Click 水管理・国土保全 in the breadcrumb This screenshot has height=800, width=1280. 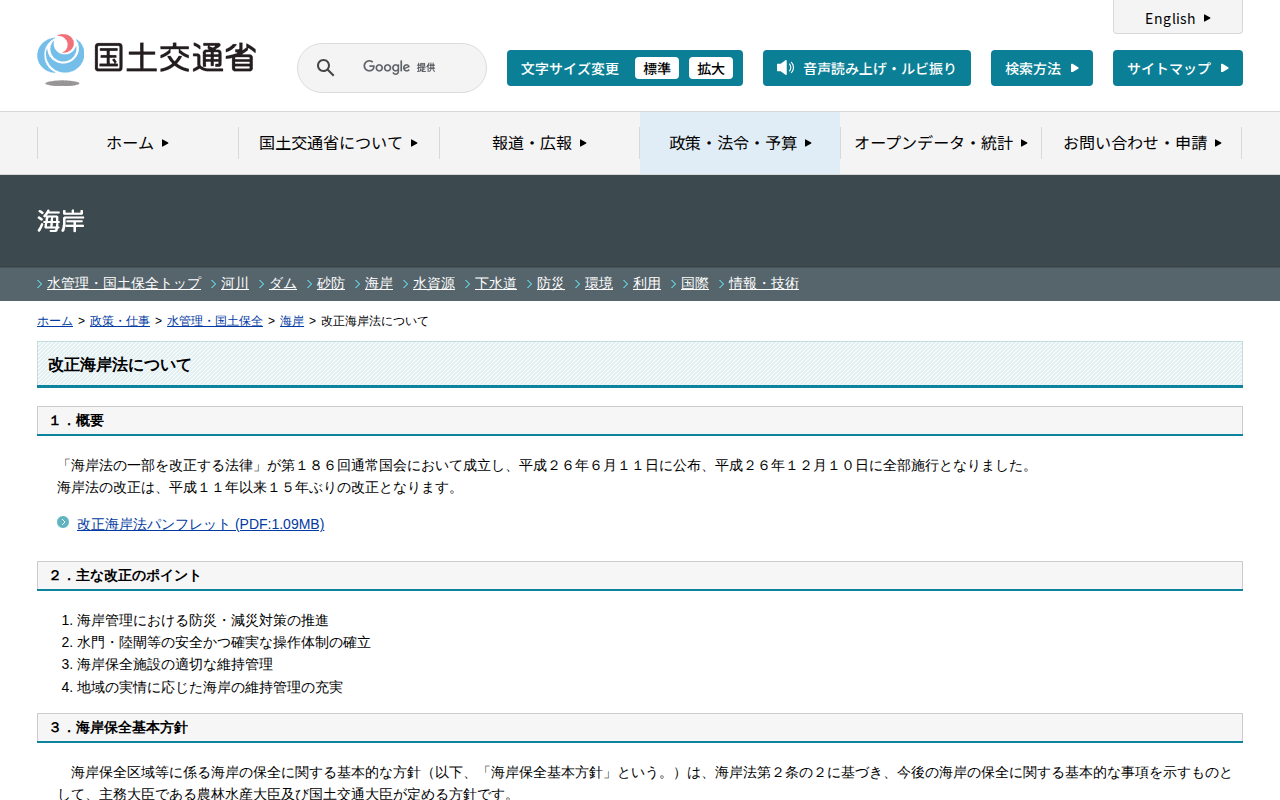215,321
